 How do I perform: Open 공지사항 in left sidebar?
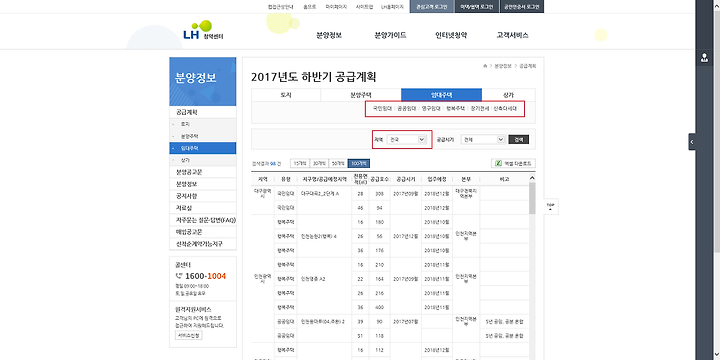tap(202, 196)
